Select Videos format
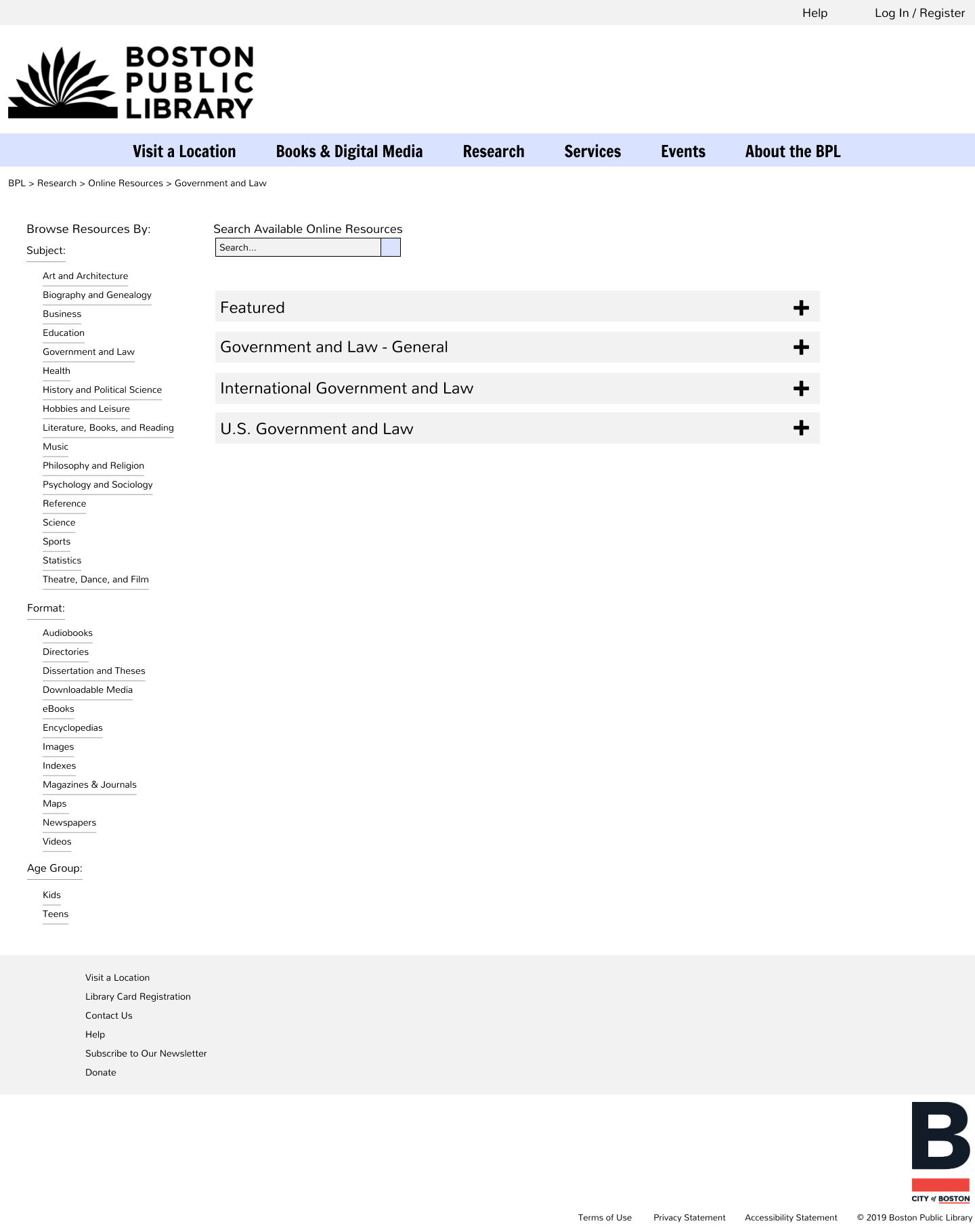Image resolution: width=975 pixels, height=1232 pixels. point(57,841)
